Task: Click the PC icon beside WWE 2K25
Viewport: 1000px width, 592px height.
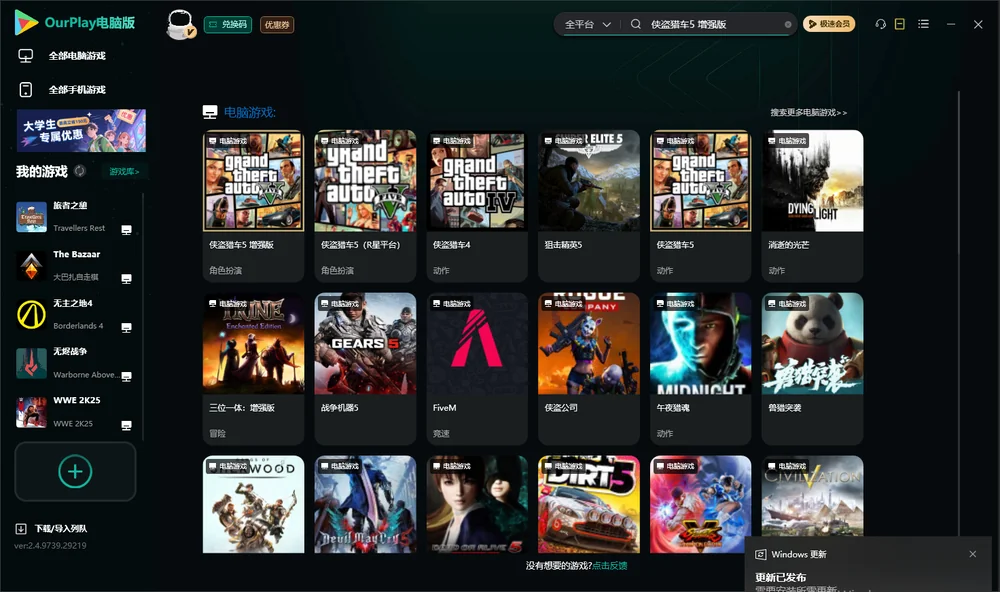Action: tap(126, 426)
